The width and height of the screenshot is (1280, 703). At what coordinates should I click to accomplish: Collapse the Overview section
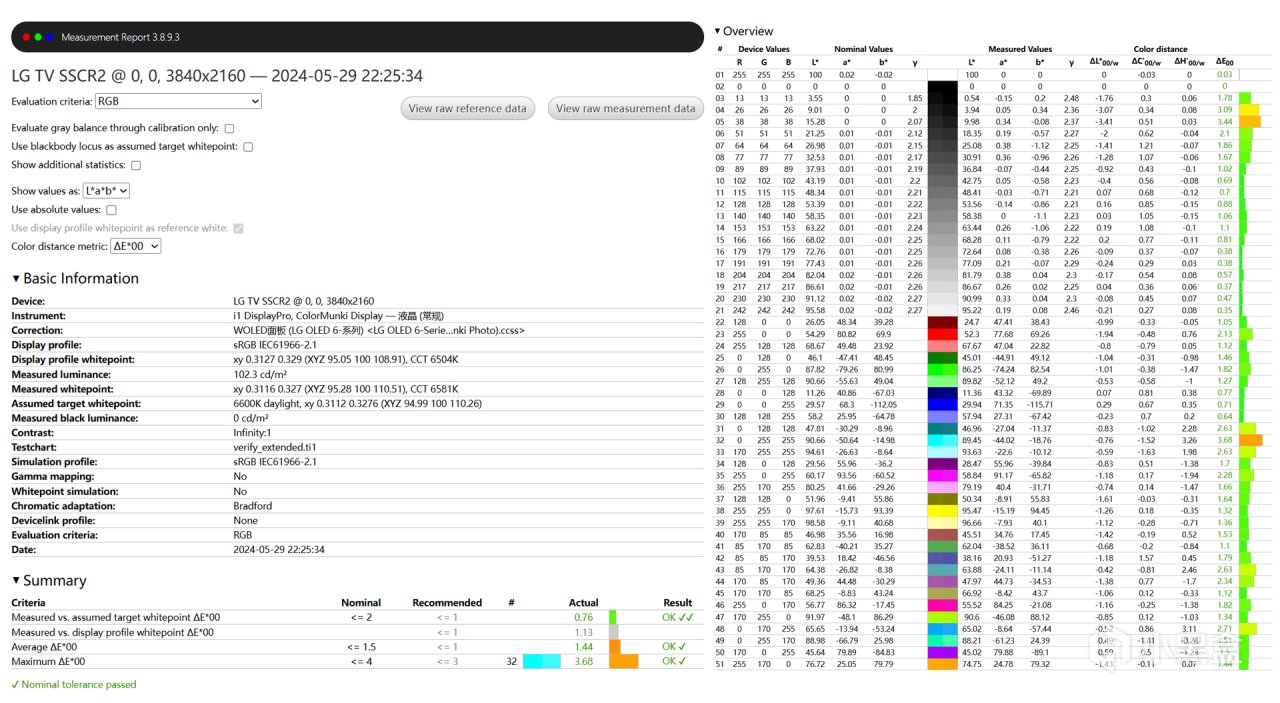click(743, 31)
